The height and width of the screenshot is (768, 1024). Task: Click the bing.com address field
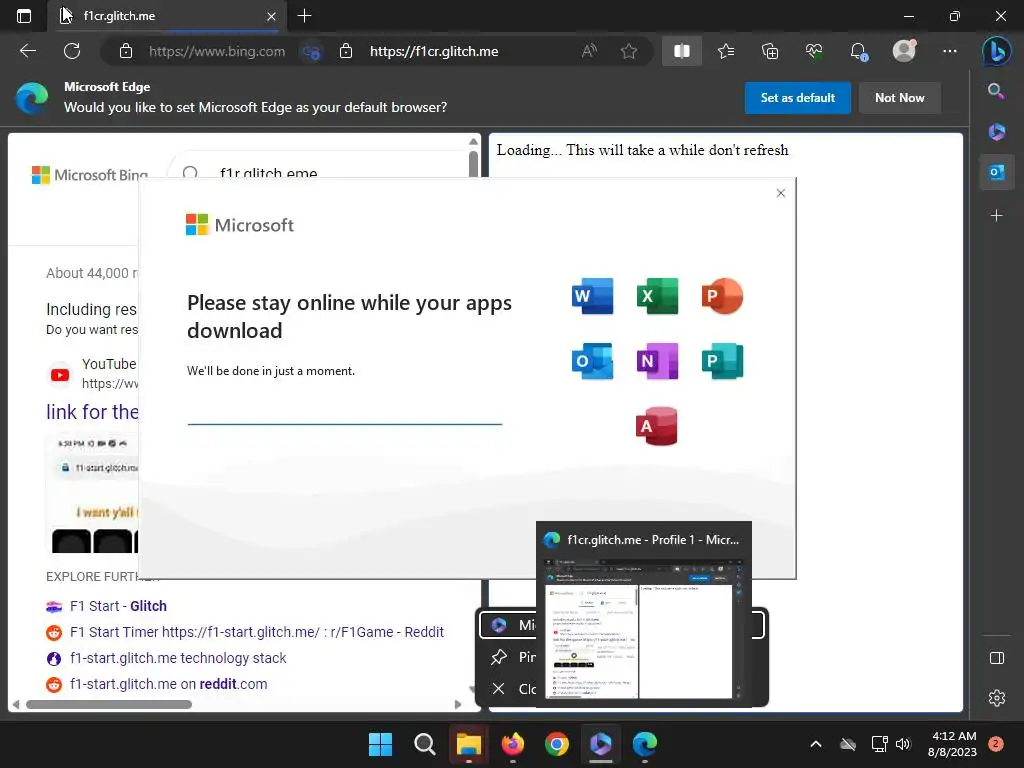click(x=217, y=51)
